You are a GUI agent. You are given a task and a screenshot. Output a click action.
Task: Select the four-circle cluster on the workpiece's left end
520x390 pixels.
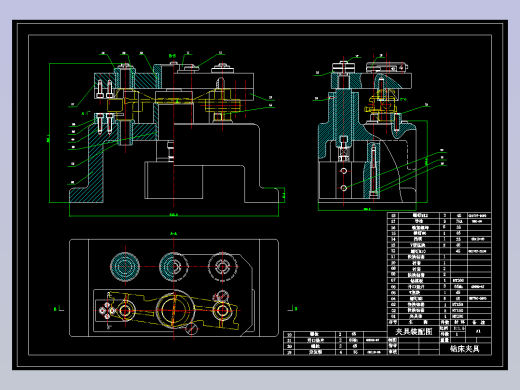(107, 311)
